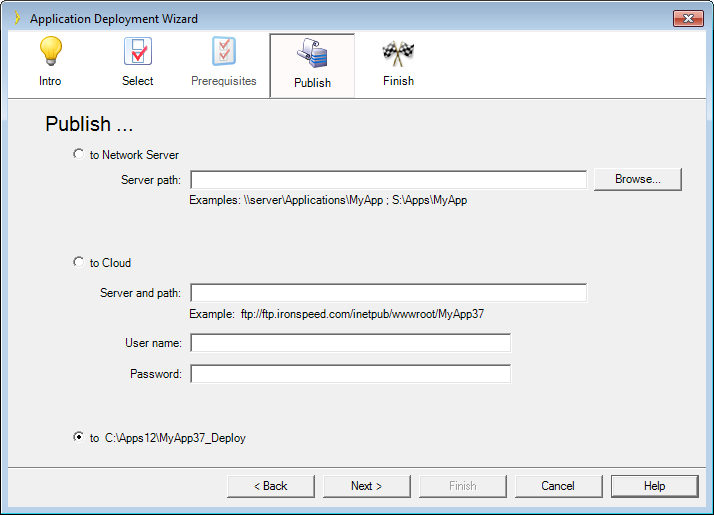The height and width of the screenshot is (515, 714).
Task: Focus the Password field
Action: (x=350, y=374)
